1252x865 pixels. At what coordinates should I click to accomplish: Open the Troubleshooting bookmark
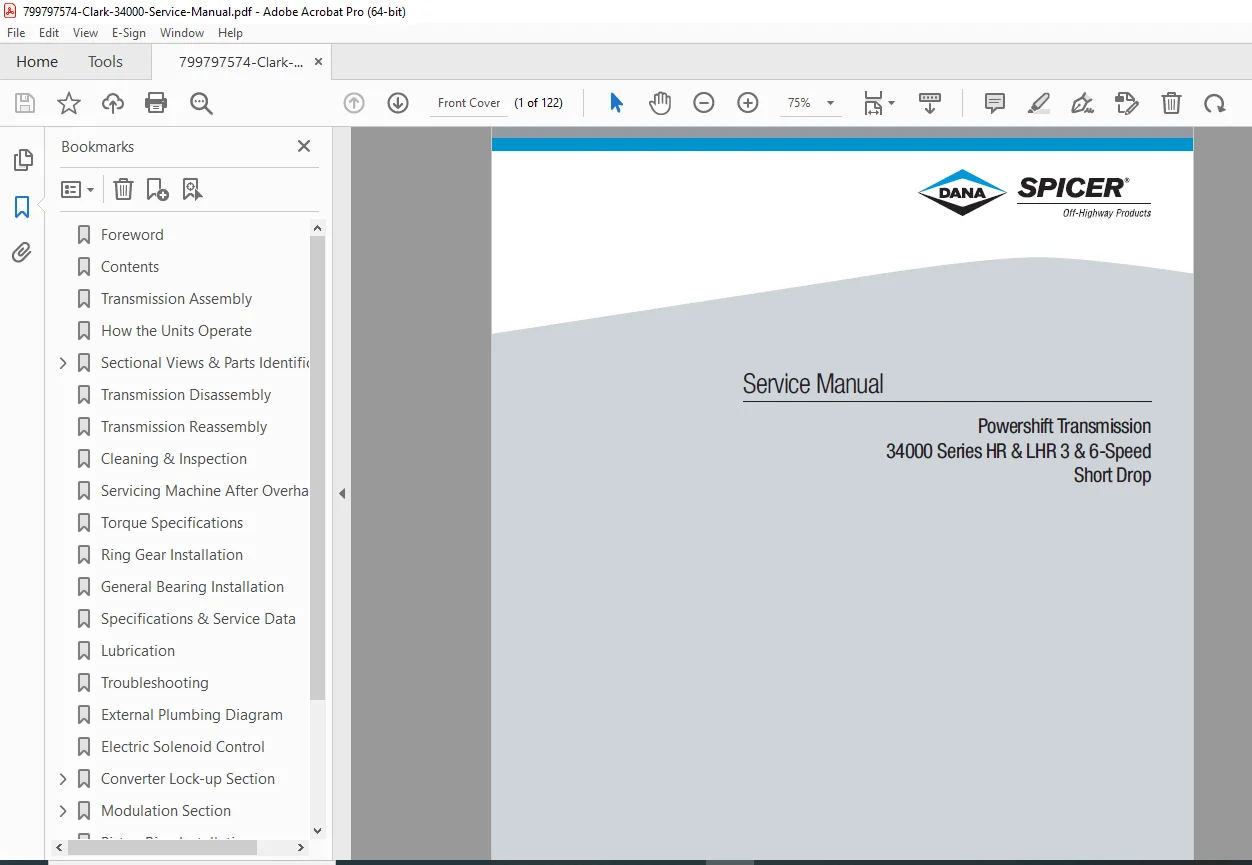155,683
